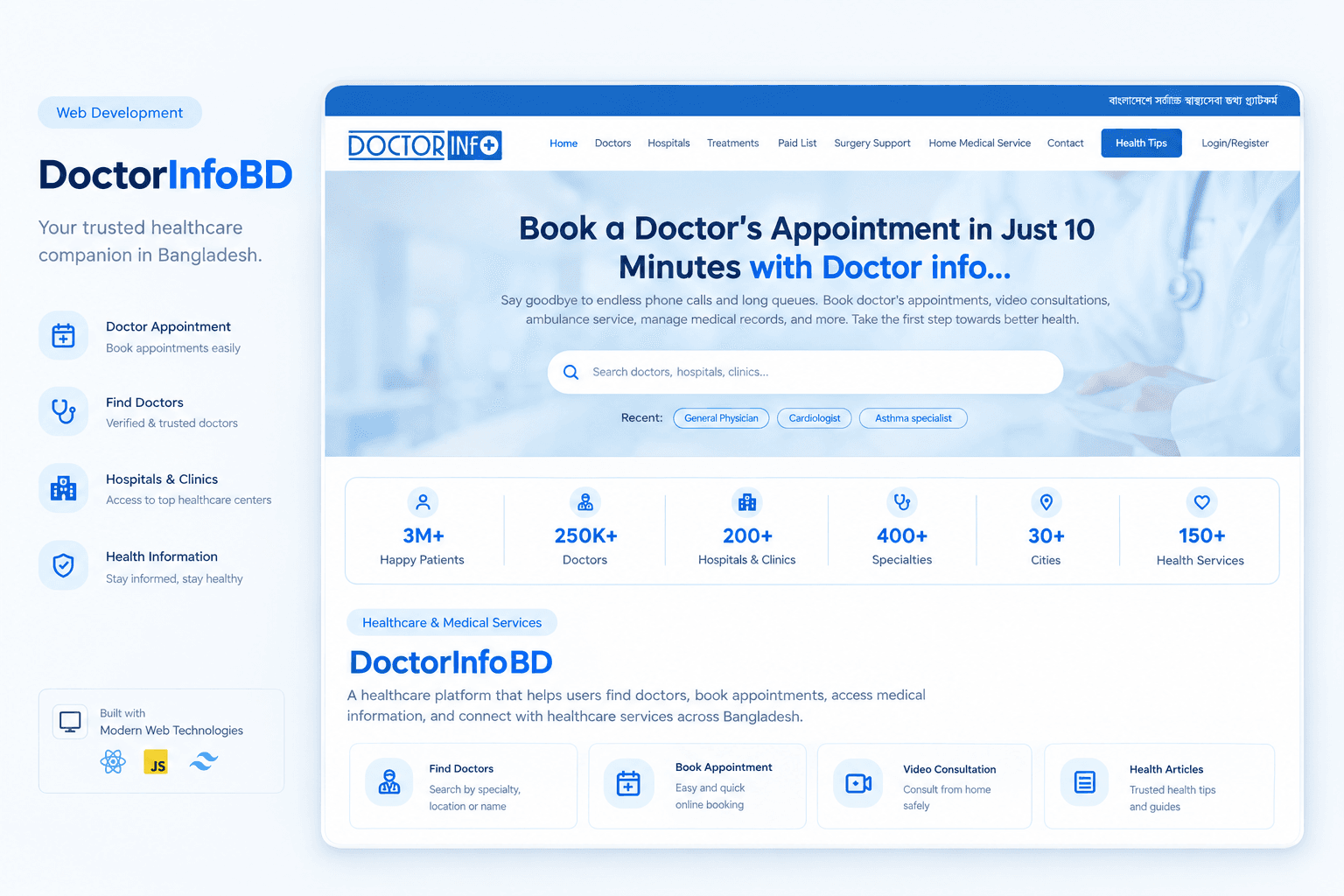Click the Tailwind CSS logo icon
This screenshot has width=1344, height=896.
coord(203,762)
